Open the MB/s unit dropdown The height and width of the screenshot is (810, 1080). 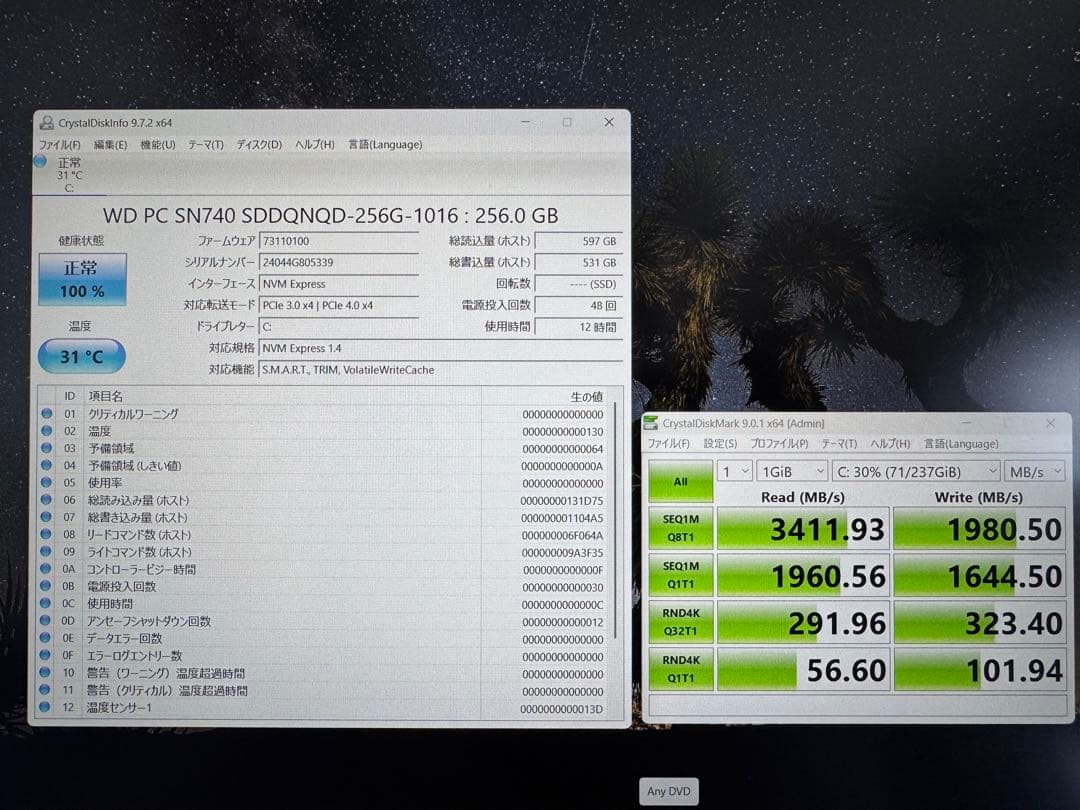[x=1035, y=470]
